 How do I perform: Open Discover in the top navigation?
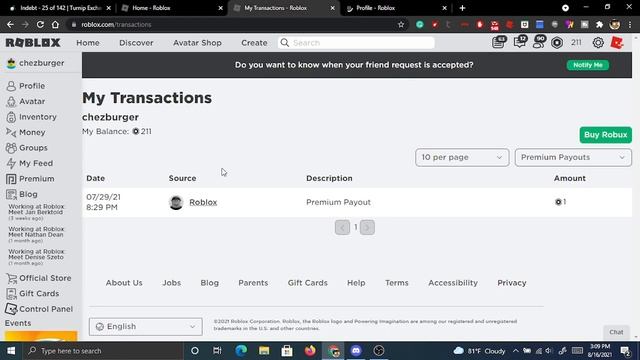point(136,42)
